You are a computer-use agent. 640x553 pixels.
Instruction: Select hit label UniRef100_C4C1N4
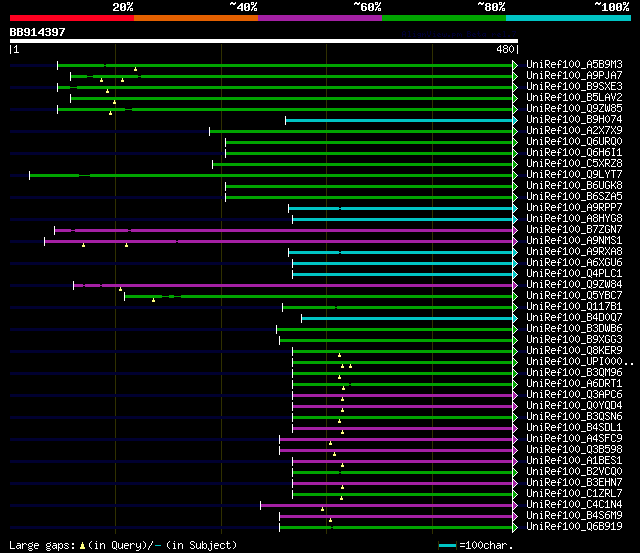coord(574,505)
